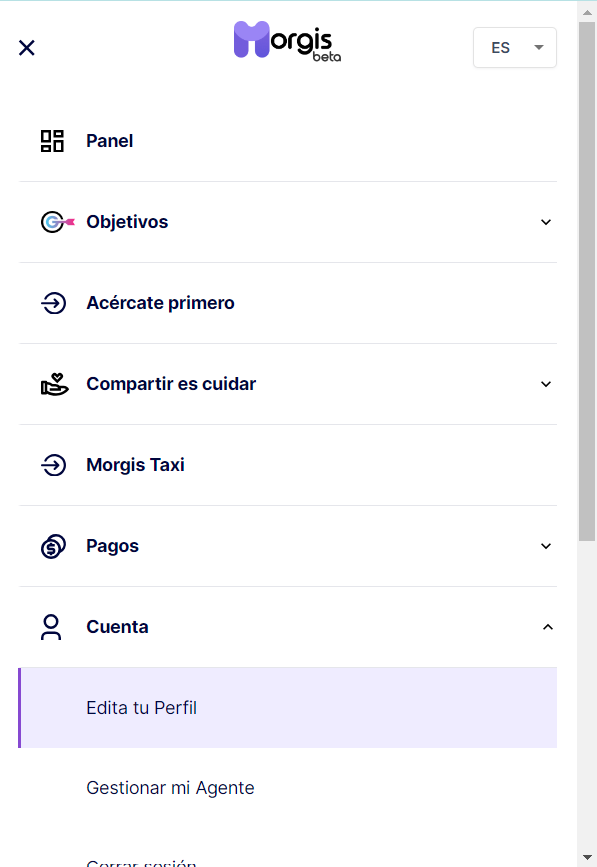Click the Acércate primero arrow-circle icon
Viewport: 597px width, 867px height.
pos(54,303)
